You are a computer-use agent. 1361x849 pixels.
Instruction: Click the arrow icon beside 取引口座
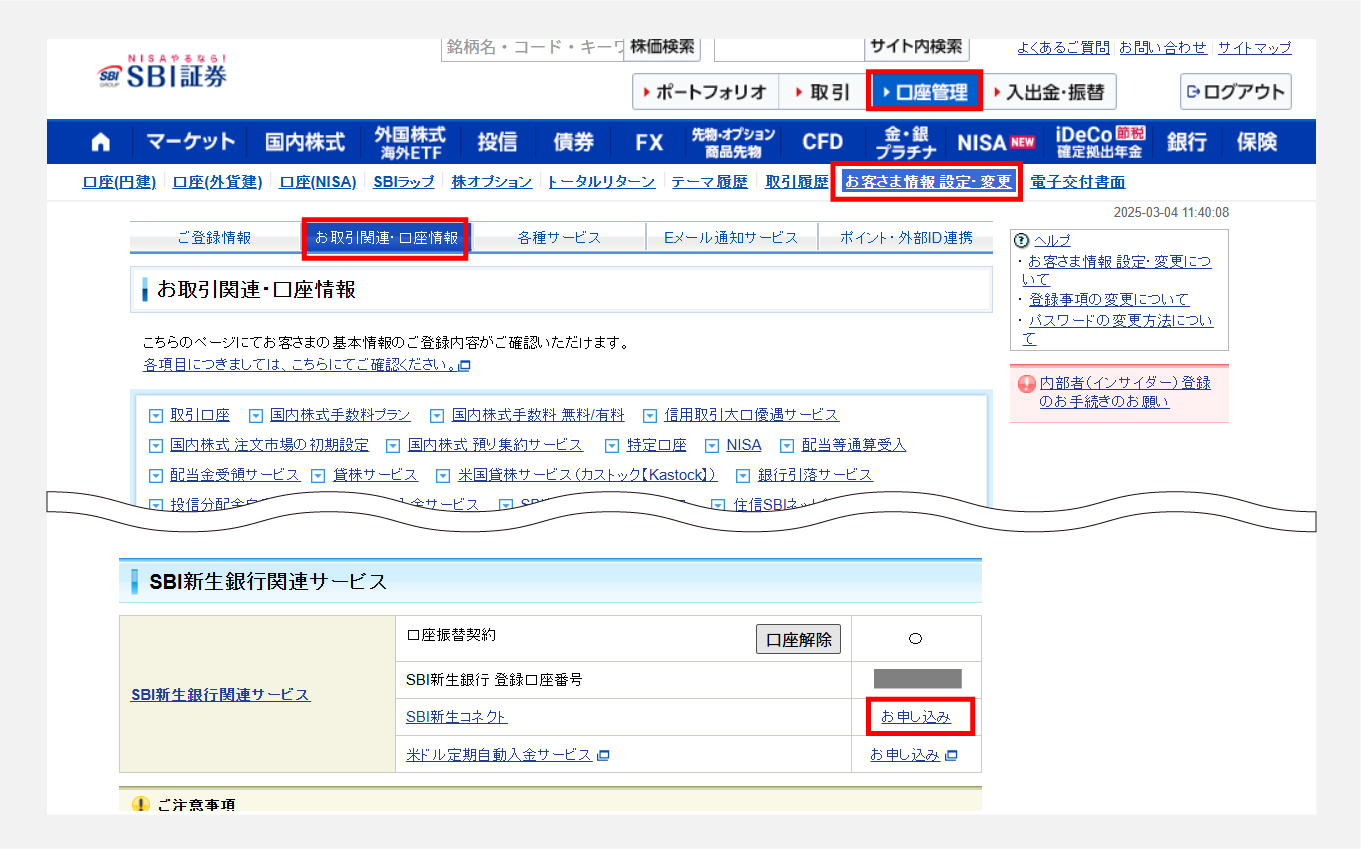click(x=155, y=416)
